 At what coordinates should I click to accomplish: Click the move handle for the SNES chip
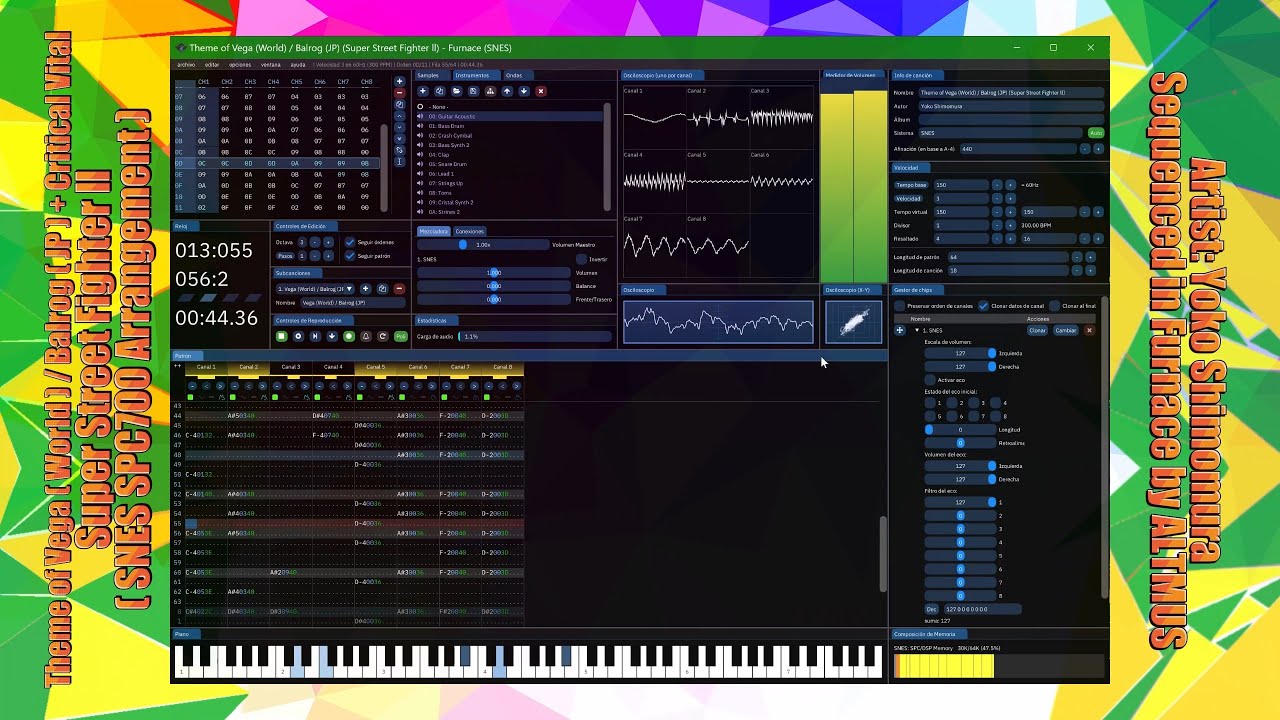click(x=899, y=330)
